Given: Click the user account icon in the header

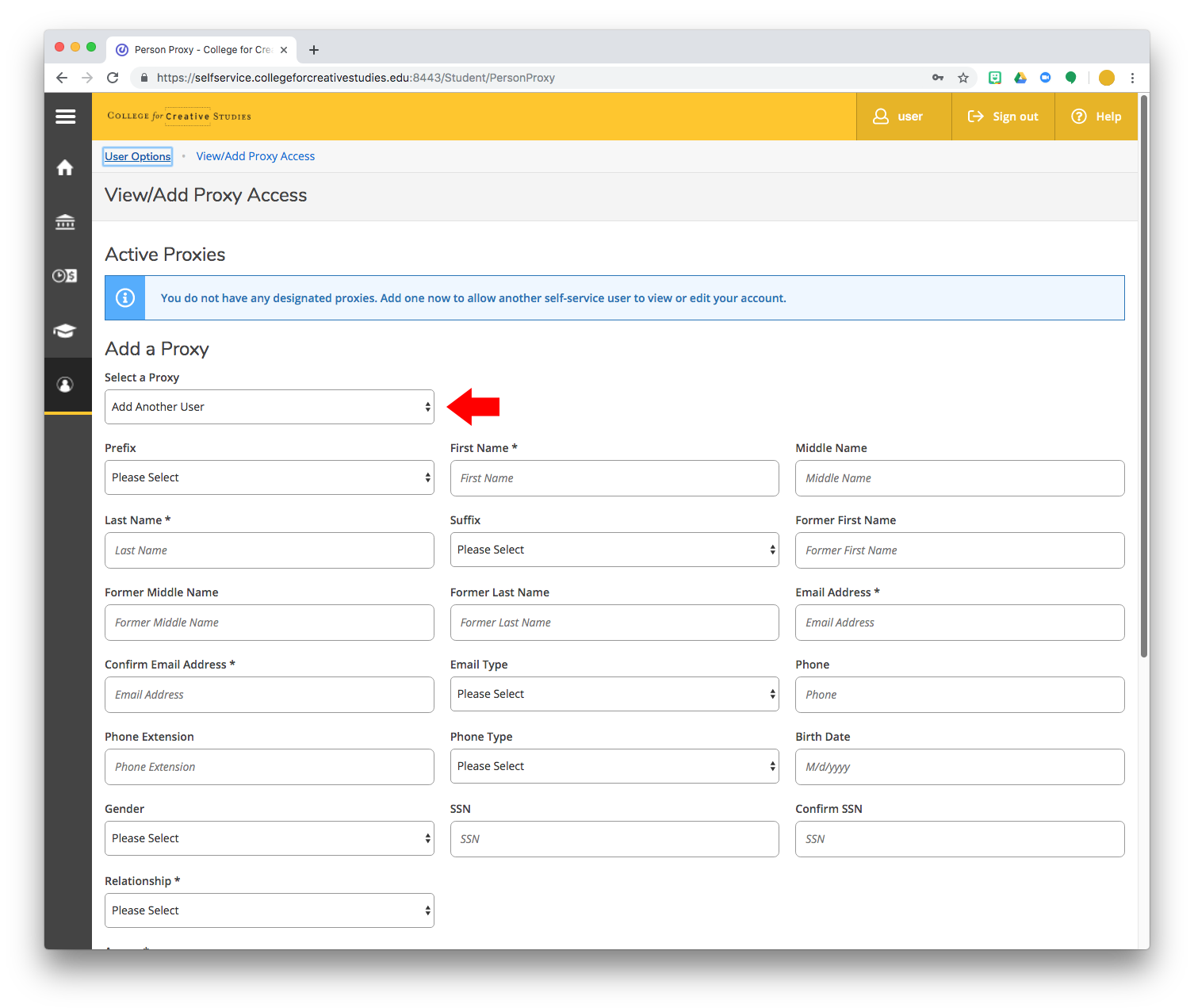Looking at the screenshot, I should [881, 116].
